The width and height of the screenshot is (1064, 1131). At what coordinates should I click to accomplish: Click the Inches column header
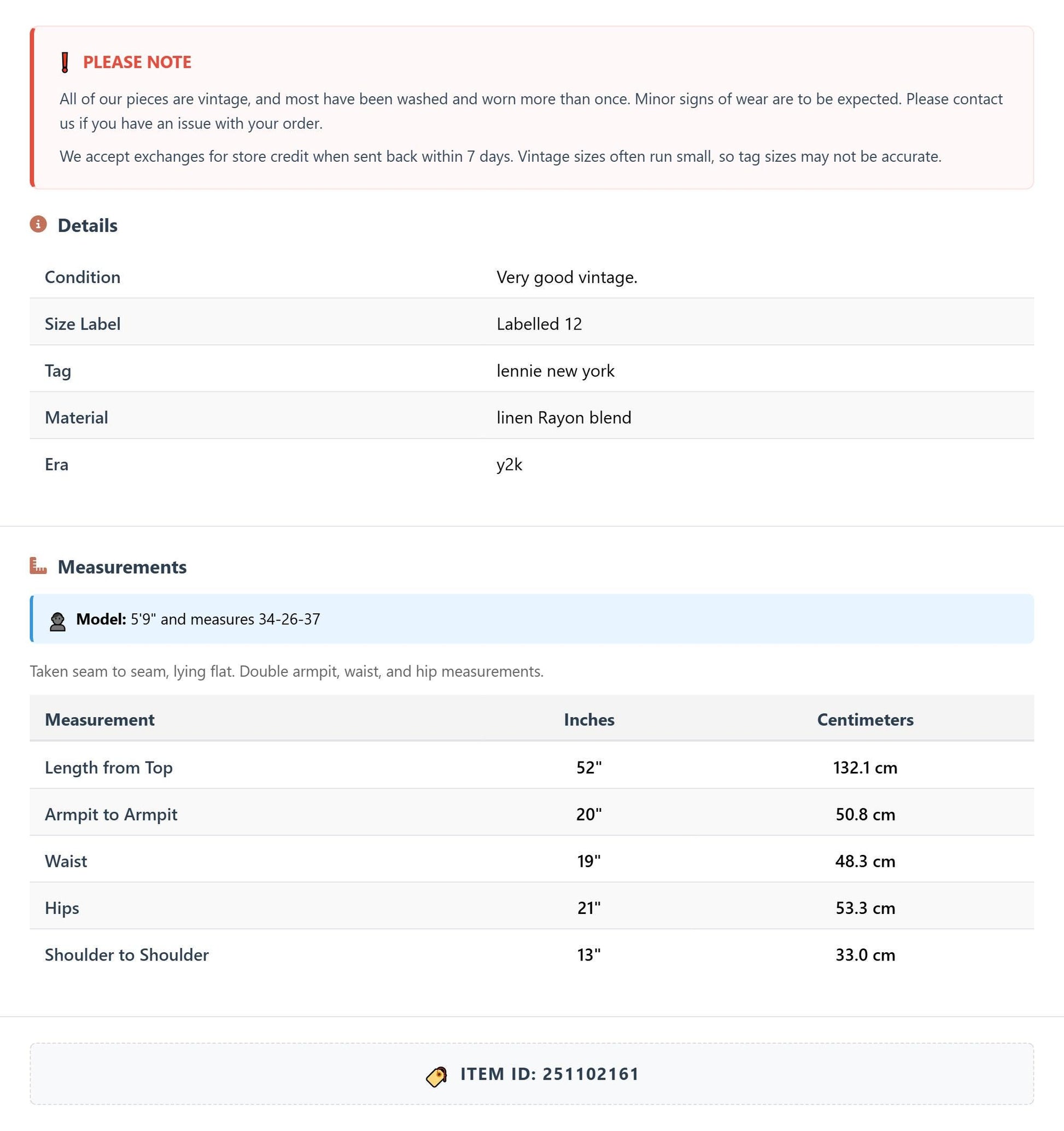pos(589,720)
